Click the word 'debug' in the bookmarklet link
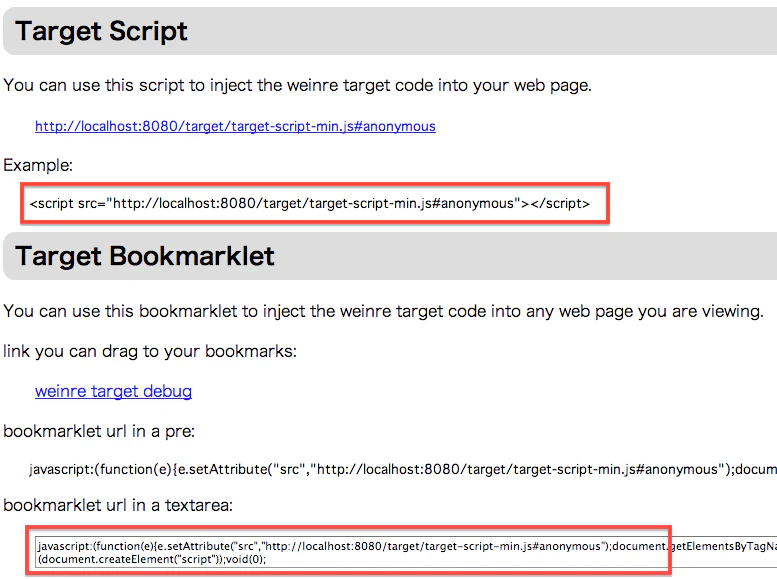This screenshot has width=777, height=579. pyautogui.click(x=167, y=391)
